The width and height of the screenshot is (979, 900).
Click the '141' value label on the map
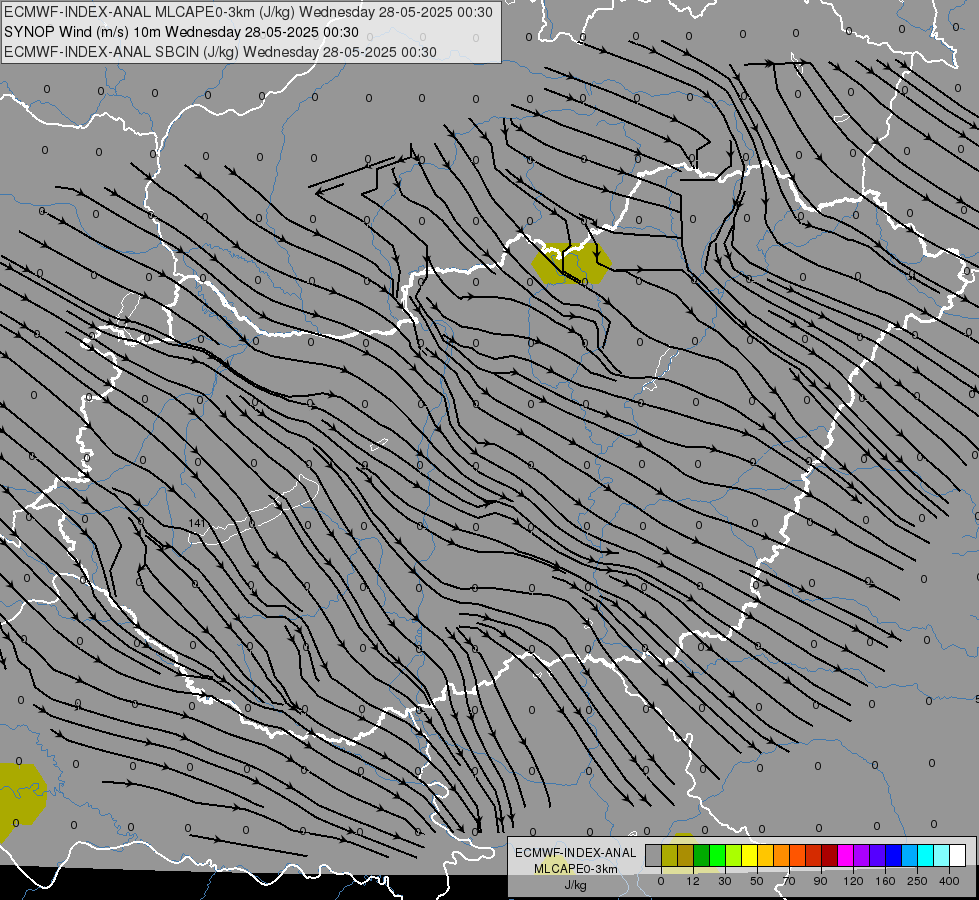pyautogui.click(x=196, y=523)
